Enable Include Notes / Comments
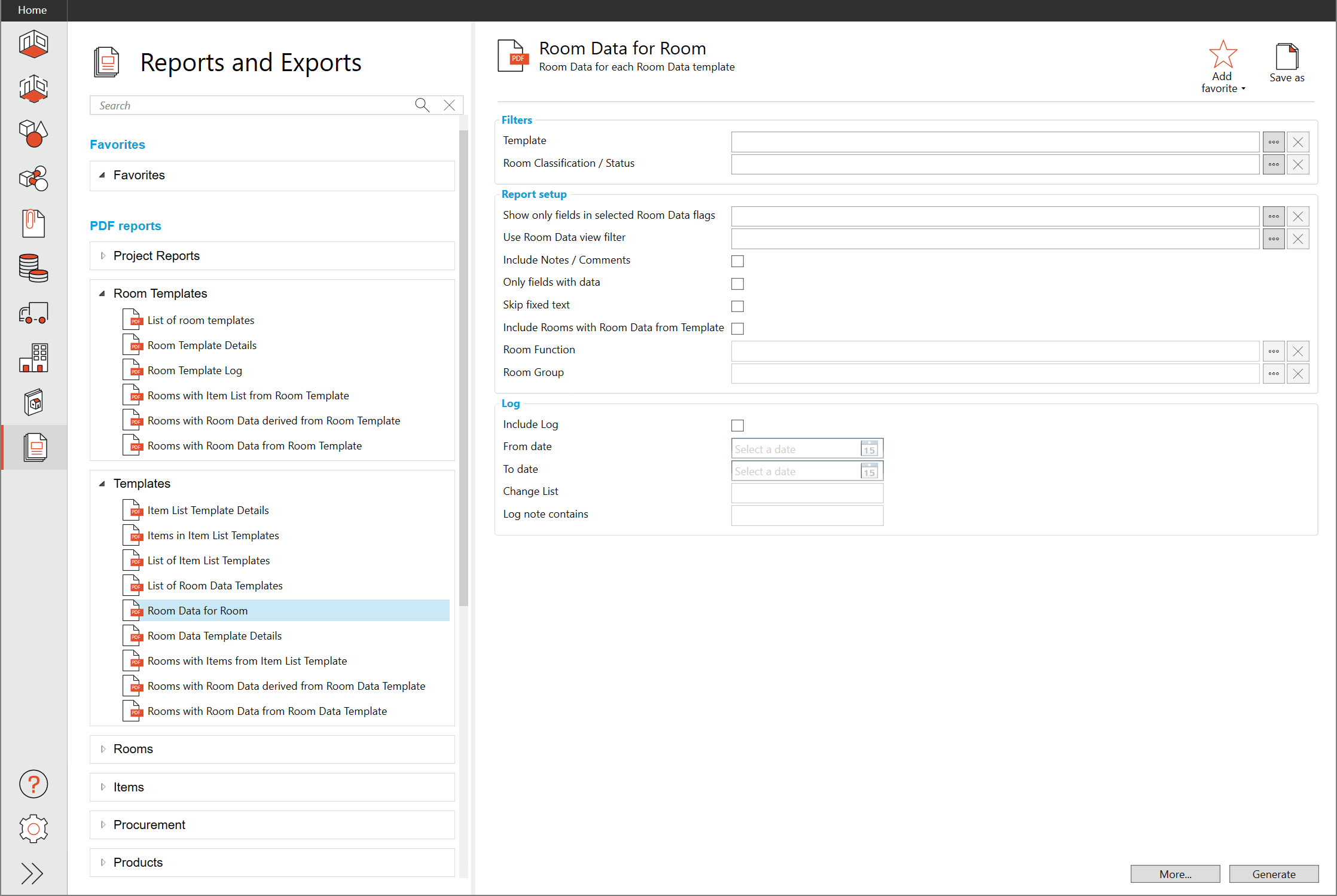 [737, 261]
